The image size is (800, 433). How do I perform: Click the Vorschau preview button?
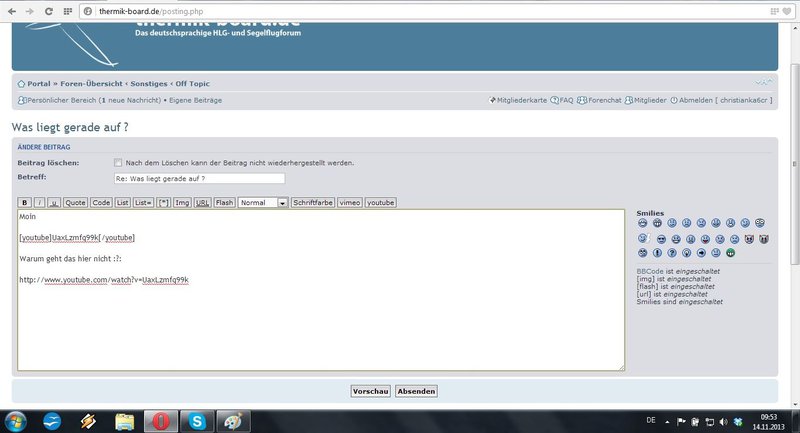pyautogui.click(x=370, y=391)
